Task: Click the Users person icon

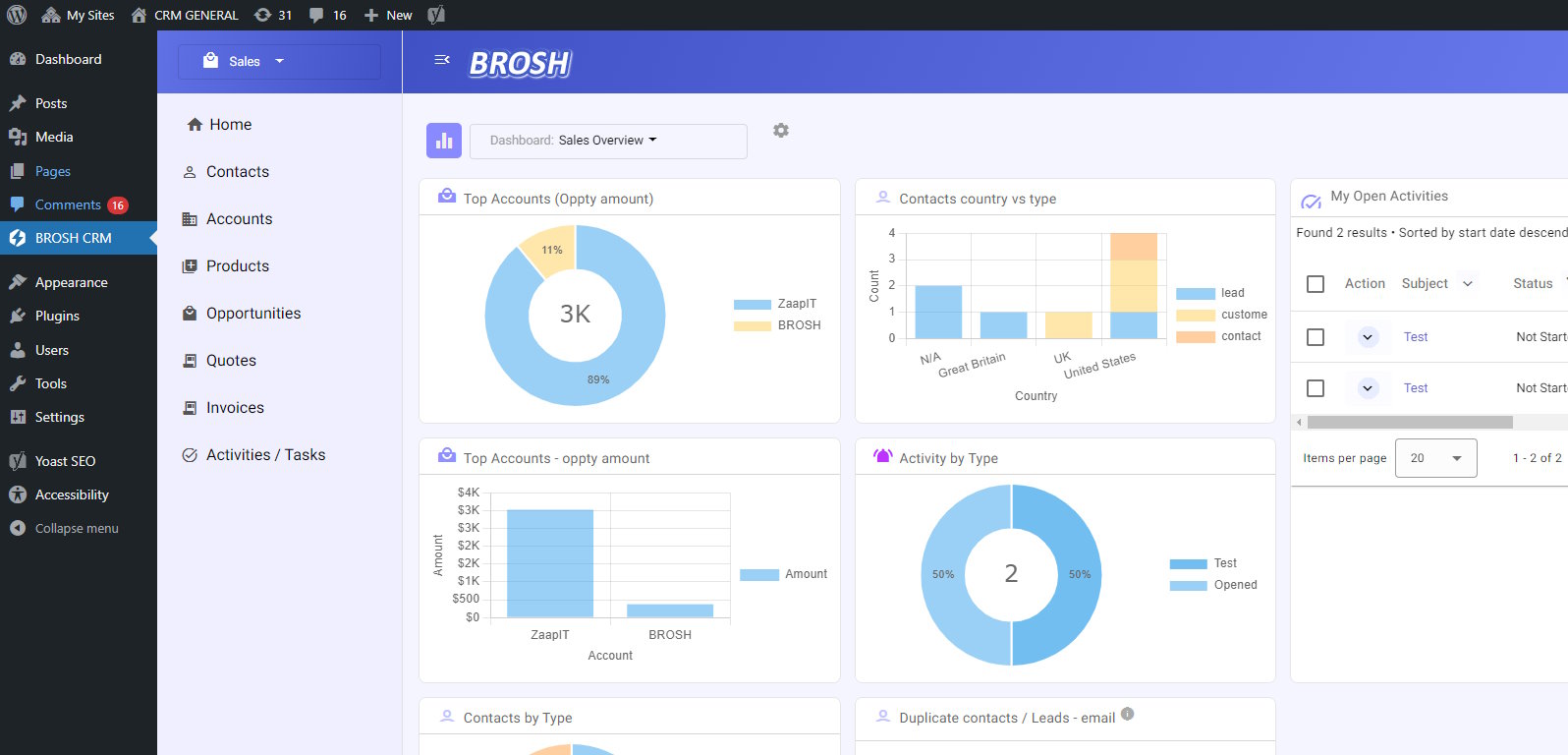Action: [18, 350]
